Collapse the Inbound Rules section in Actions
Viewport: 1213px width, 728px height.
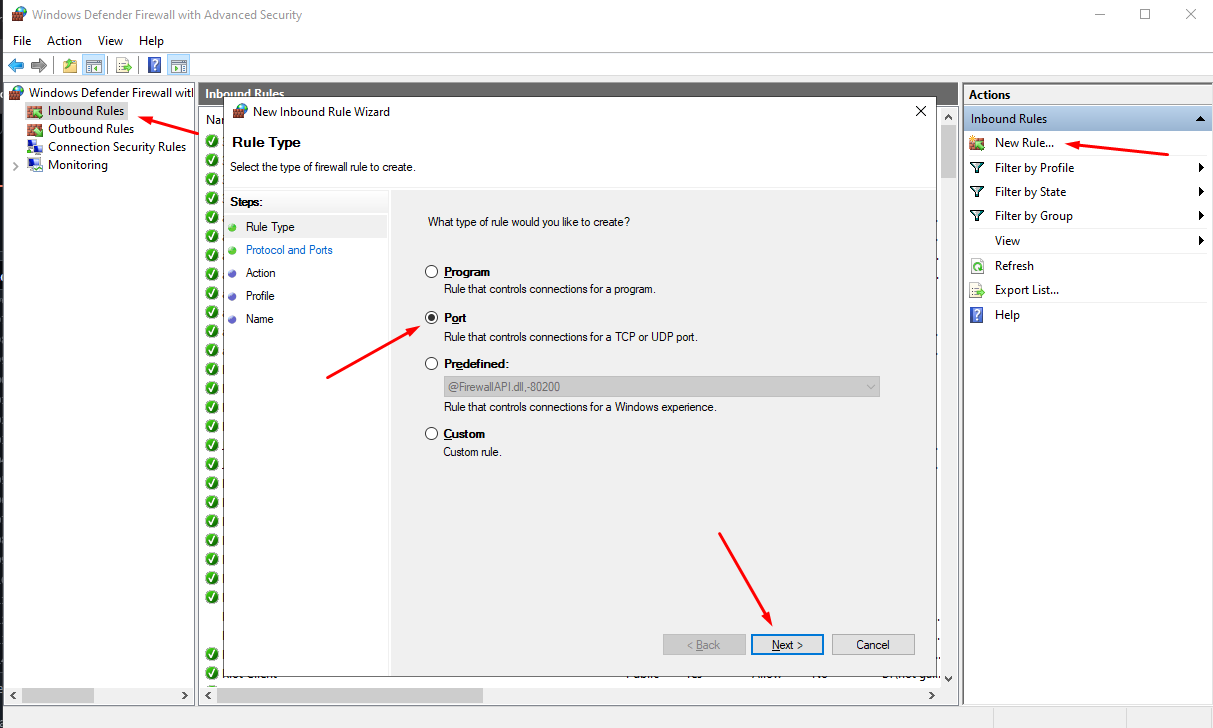tap(1200, 119)
